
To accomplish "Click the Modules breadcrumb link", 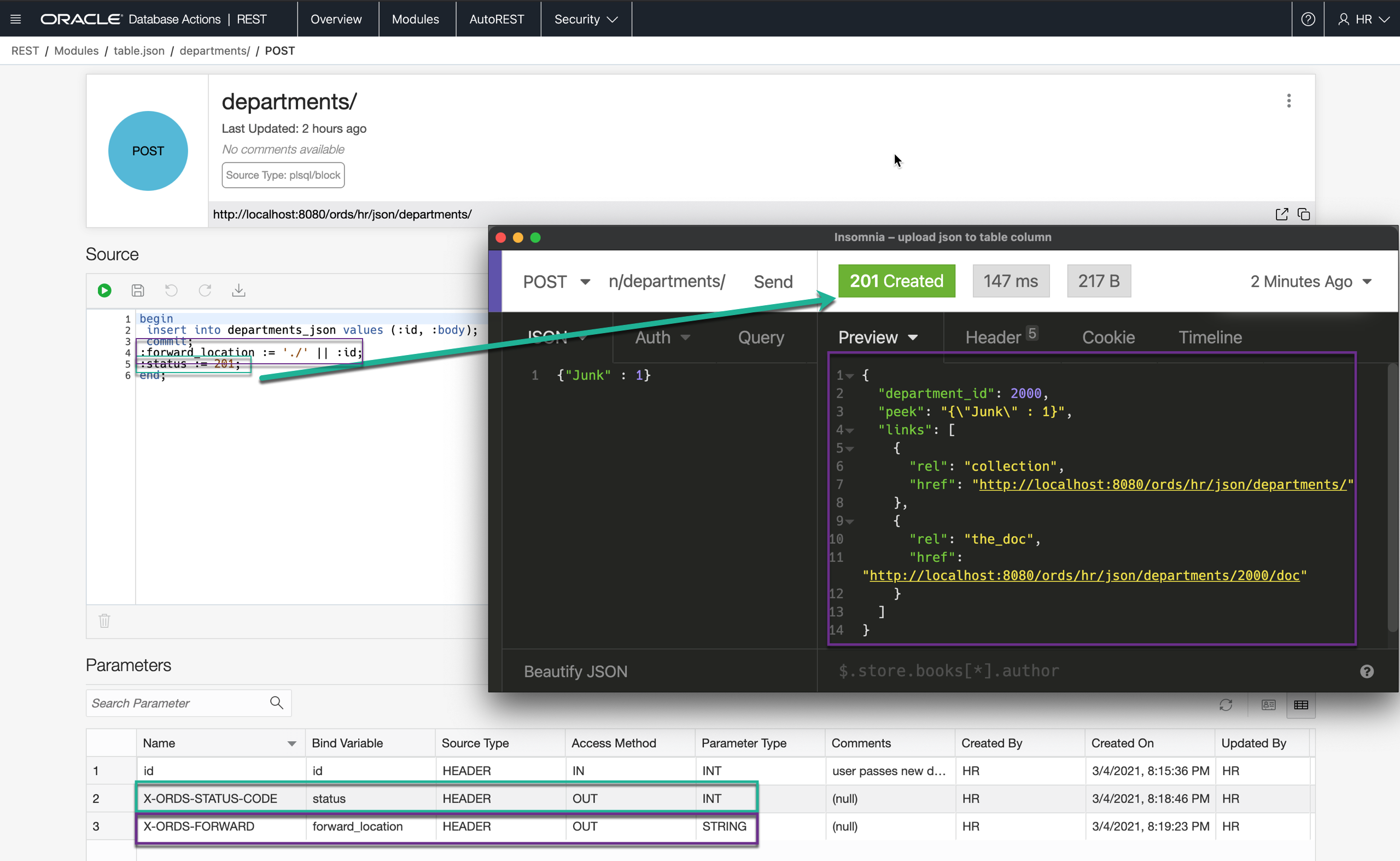I will pyautogui.click(x=77, y=51).
